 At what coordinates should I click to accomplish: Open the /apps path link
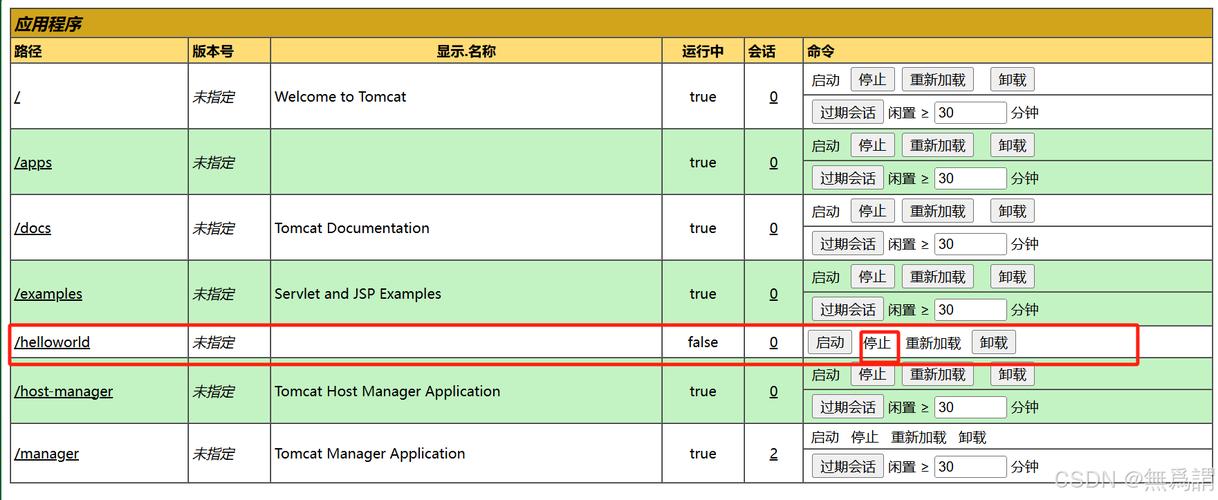(x=33, y=163)
